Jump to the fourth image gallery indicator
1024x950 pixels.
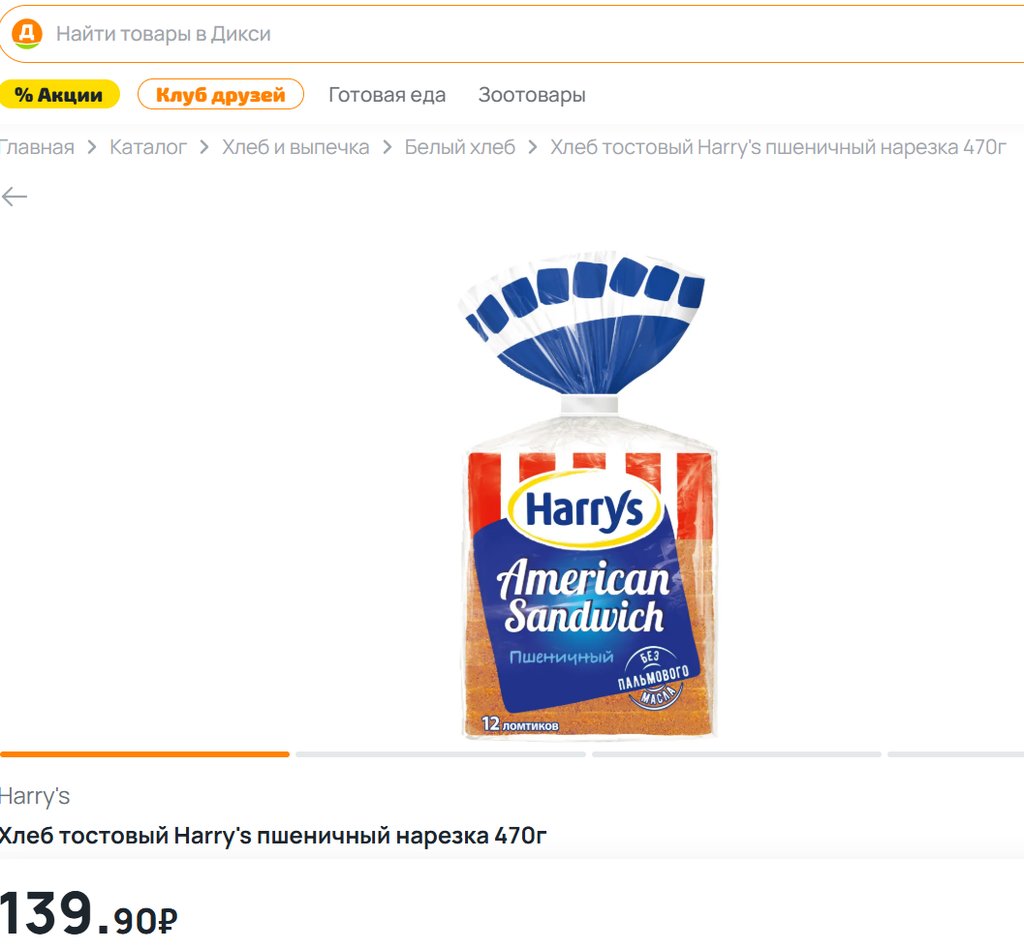[955, 754]
